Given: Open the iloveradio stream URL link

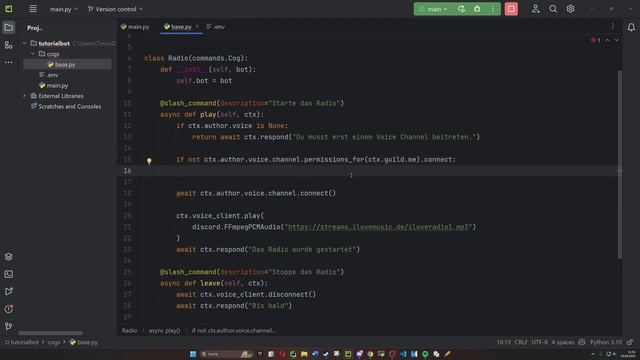Looking at the screenshot, I should [378, 227].
